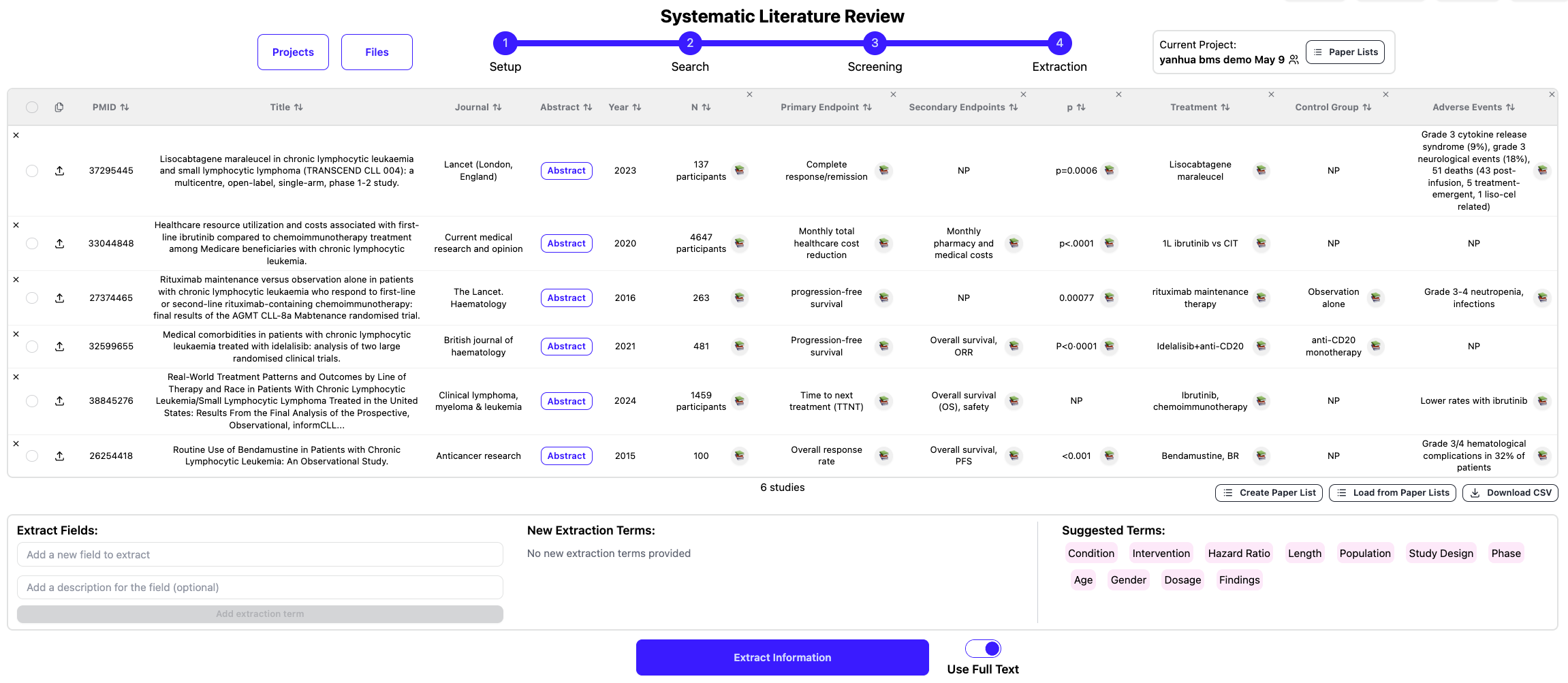
Task: Open Paper Lists for current project
Action: pyautogui.click(x=1345, y=52)
